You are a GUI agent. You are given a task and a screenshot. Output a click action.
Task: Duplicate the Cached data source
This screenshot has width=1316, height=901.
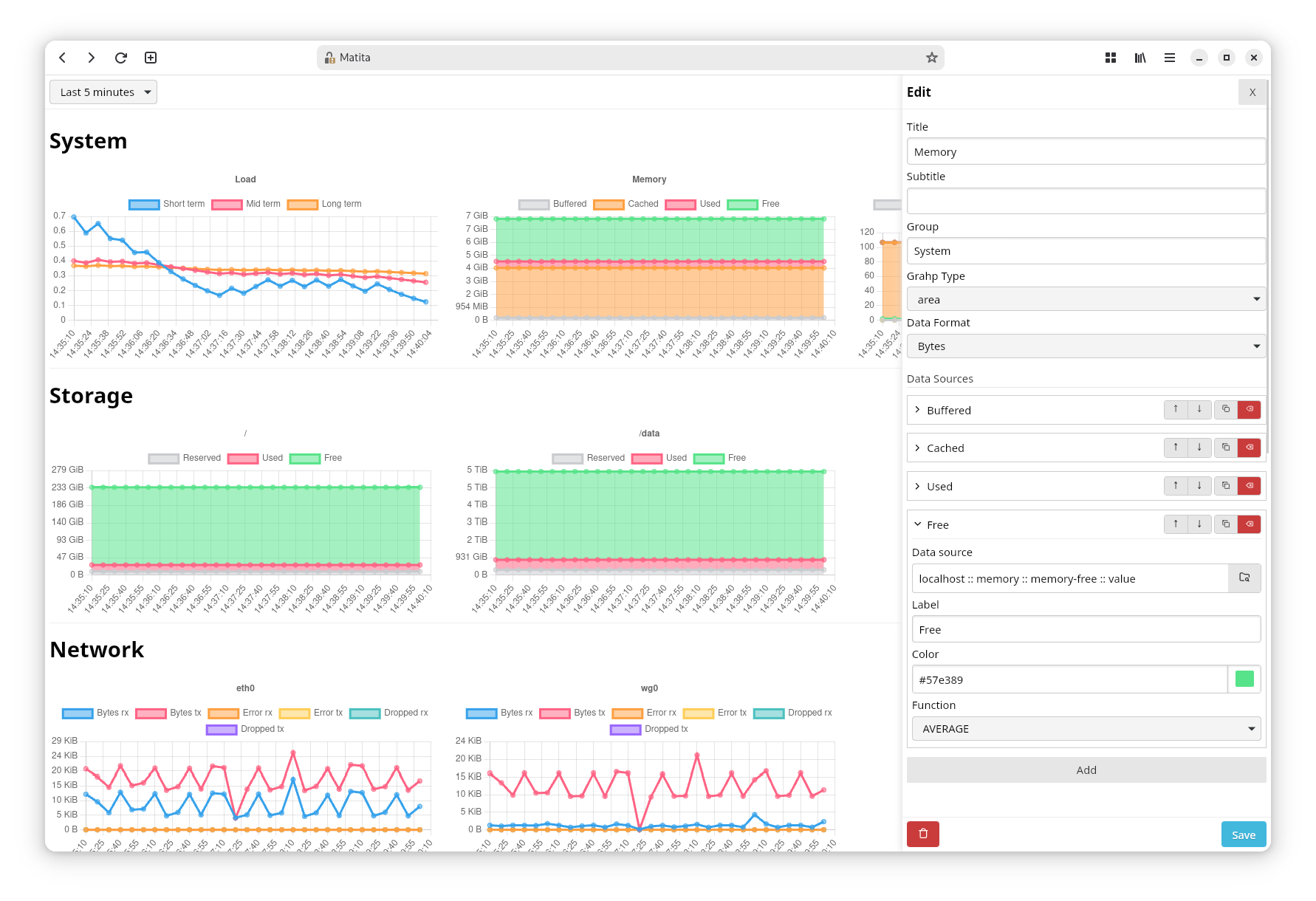click(x=1225, y=448)
